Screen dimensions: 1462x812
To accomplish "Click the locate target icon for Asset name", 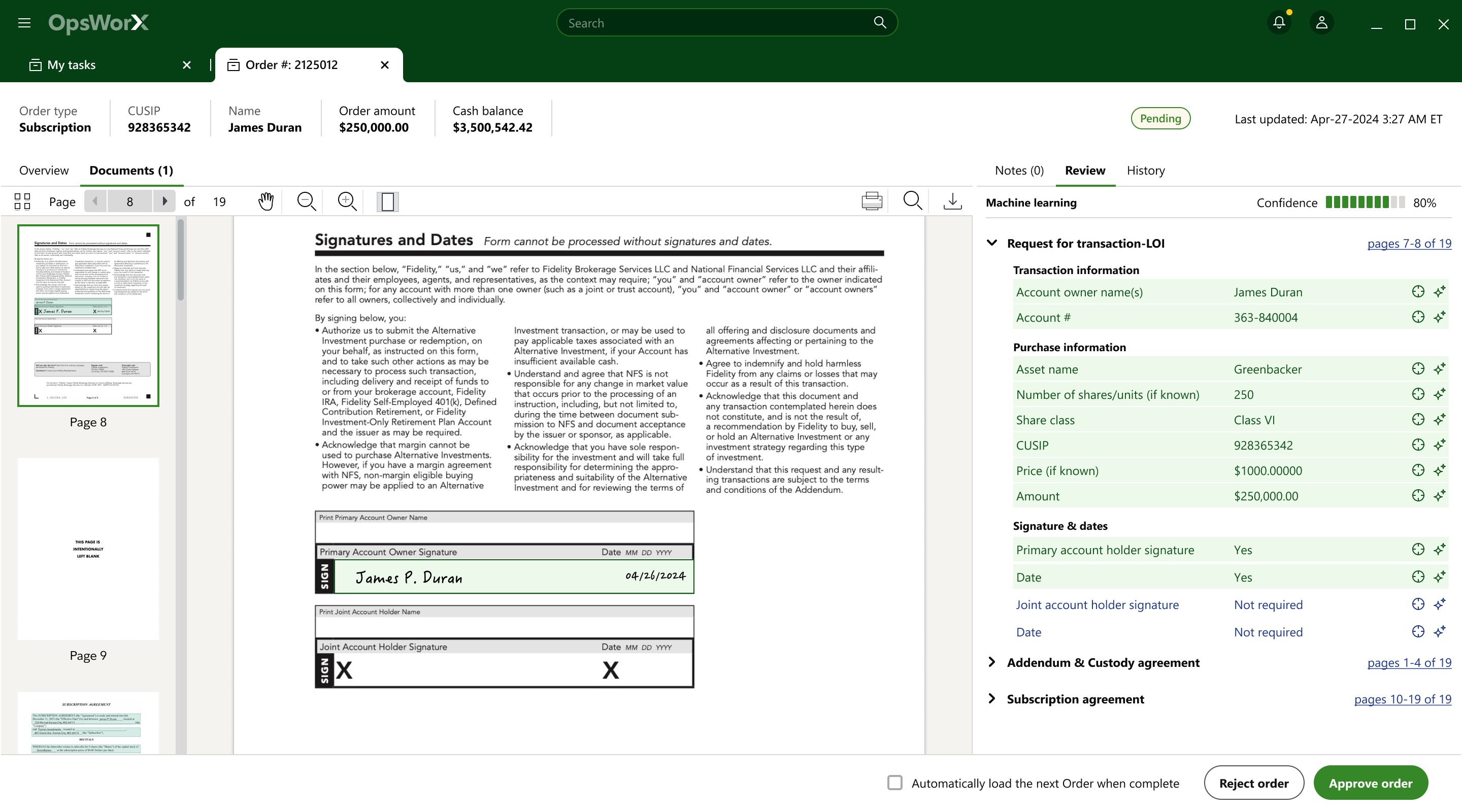I will 1418,369.
